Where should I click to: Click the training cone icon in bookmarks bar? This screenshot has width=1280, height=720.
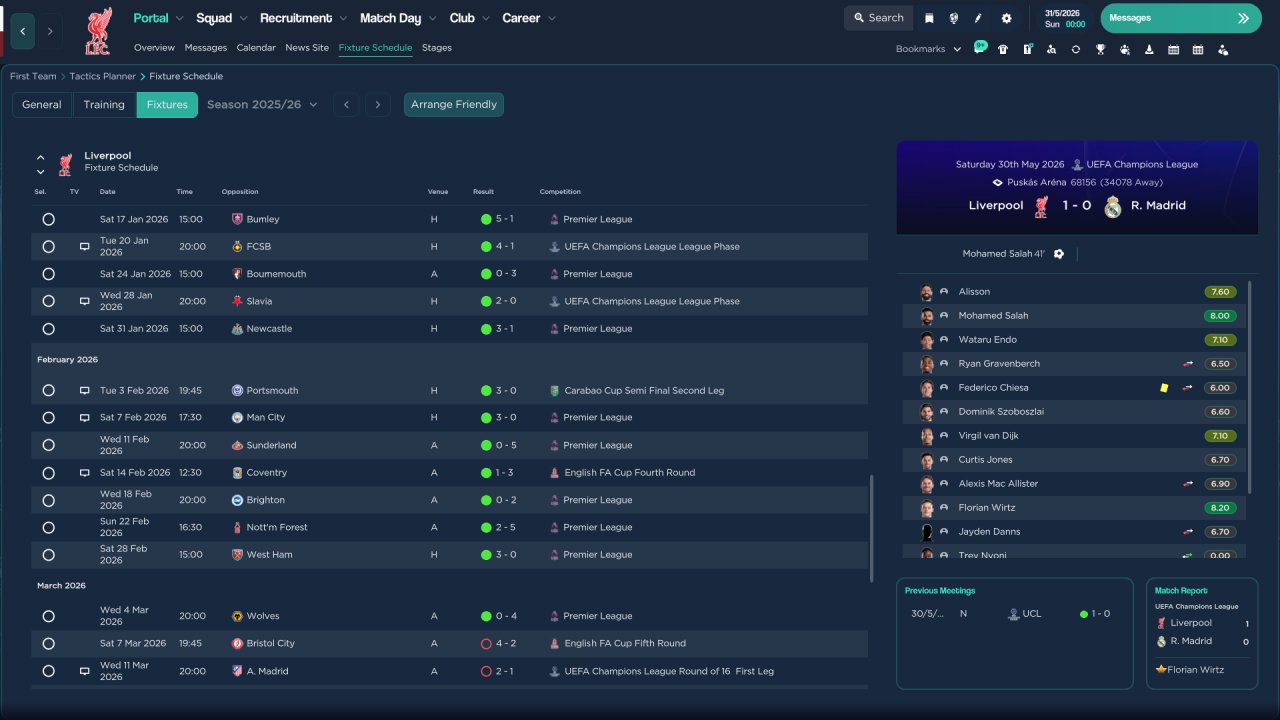click(x=1149, y=49)
